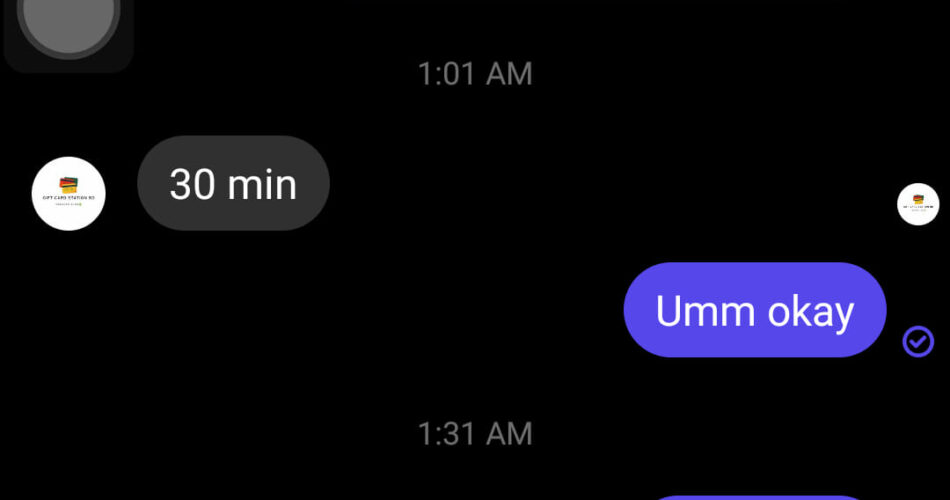Tap the 1:01 AM timestamp
This screenshot has height=500, width=950.
pyautogui.click(x=475, y=74)
